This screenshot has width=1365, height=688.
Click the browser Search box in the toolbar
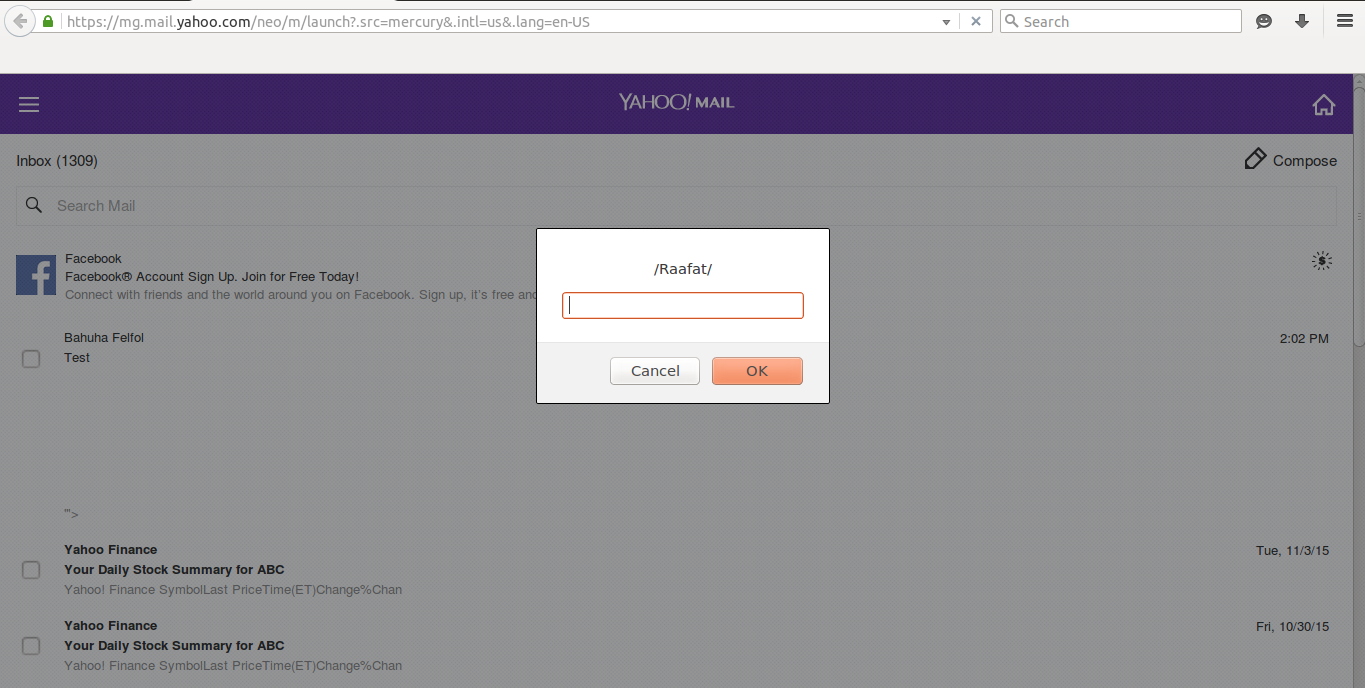[x=1120, y=21]
